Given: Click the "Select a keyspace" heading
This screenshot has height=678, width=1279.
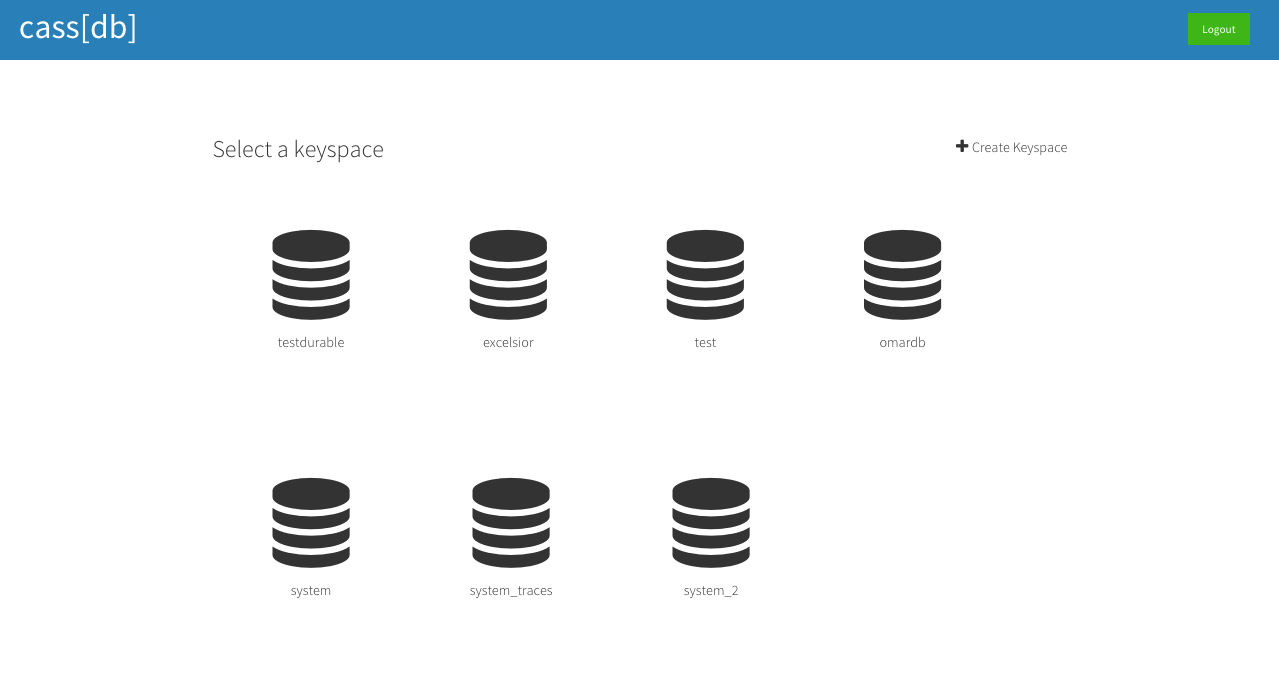Looking at the screenshot, I should [x=298, y=149].
